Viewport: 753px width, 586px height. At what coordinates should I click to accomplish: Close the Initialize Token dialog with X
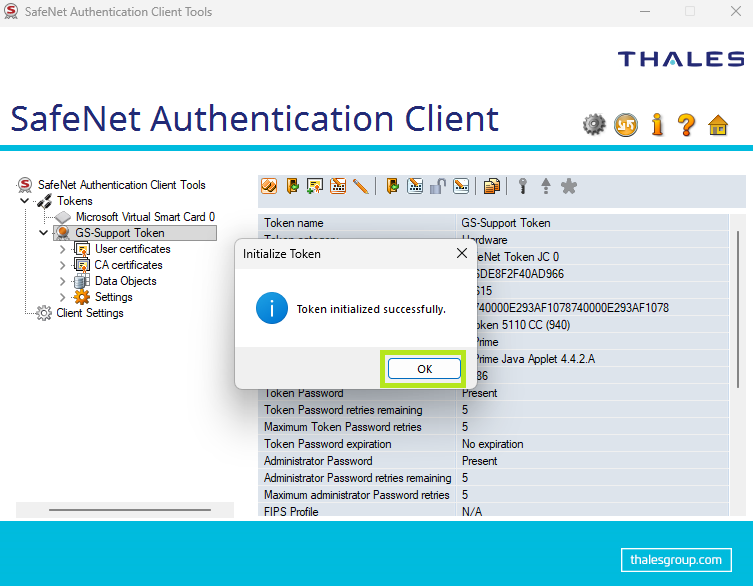(462, 253)
